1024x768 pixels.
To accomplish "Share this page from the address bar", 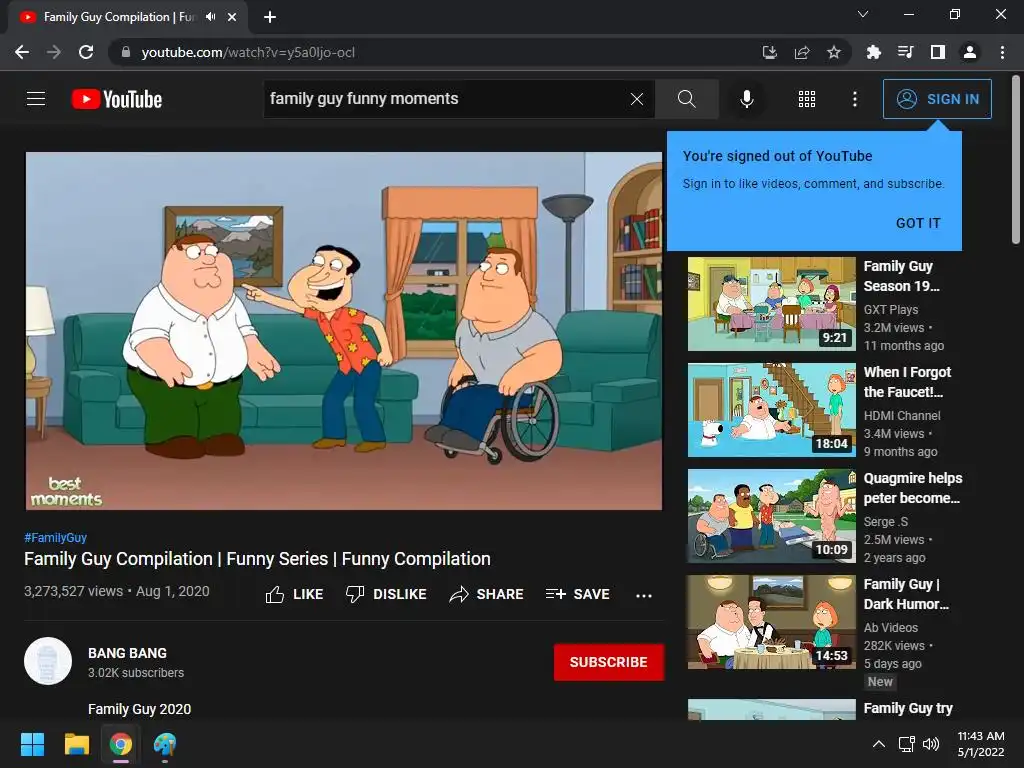I will pos(802,52).
